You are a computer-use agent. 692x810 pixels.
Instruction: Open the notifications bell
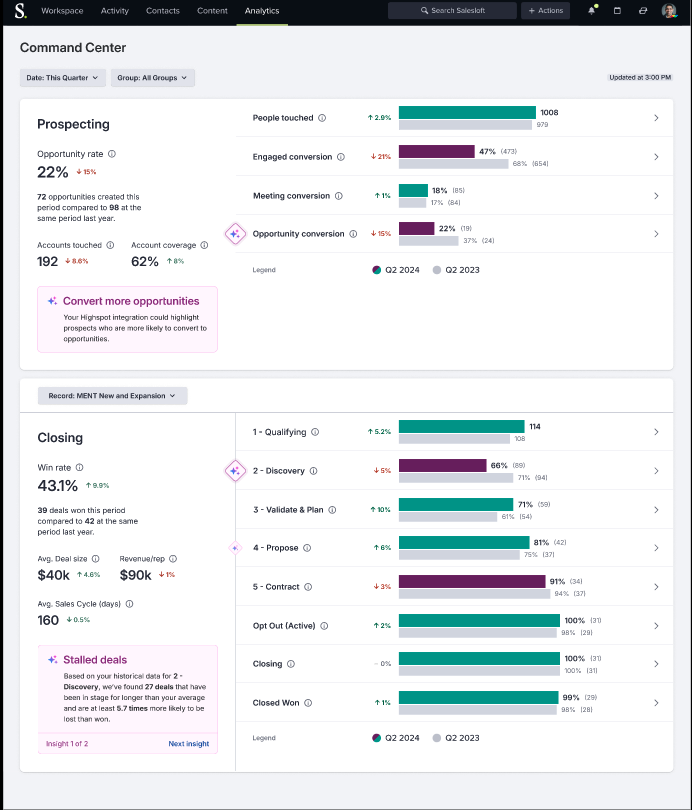pyautogui.click(x=592, y=10)
